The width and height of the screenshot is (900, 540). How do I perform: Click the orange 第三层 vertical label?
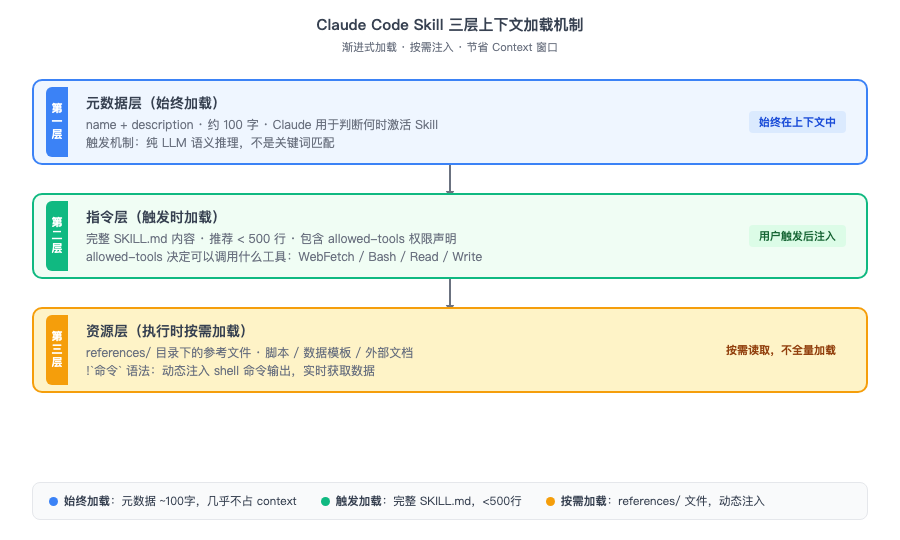57,349
